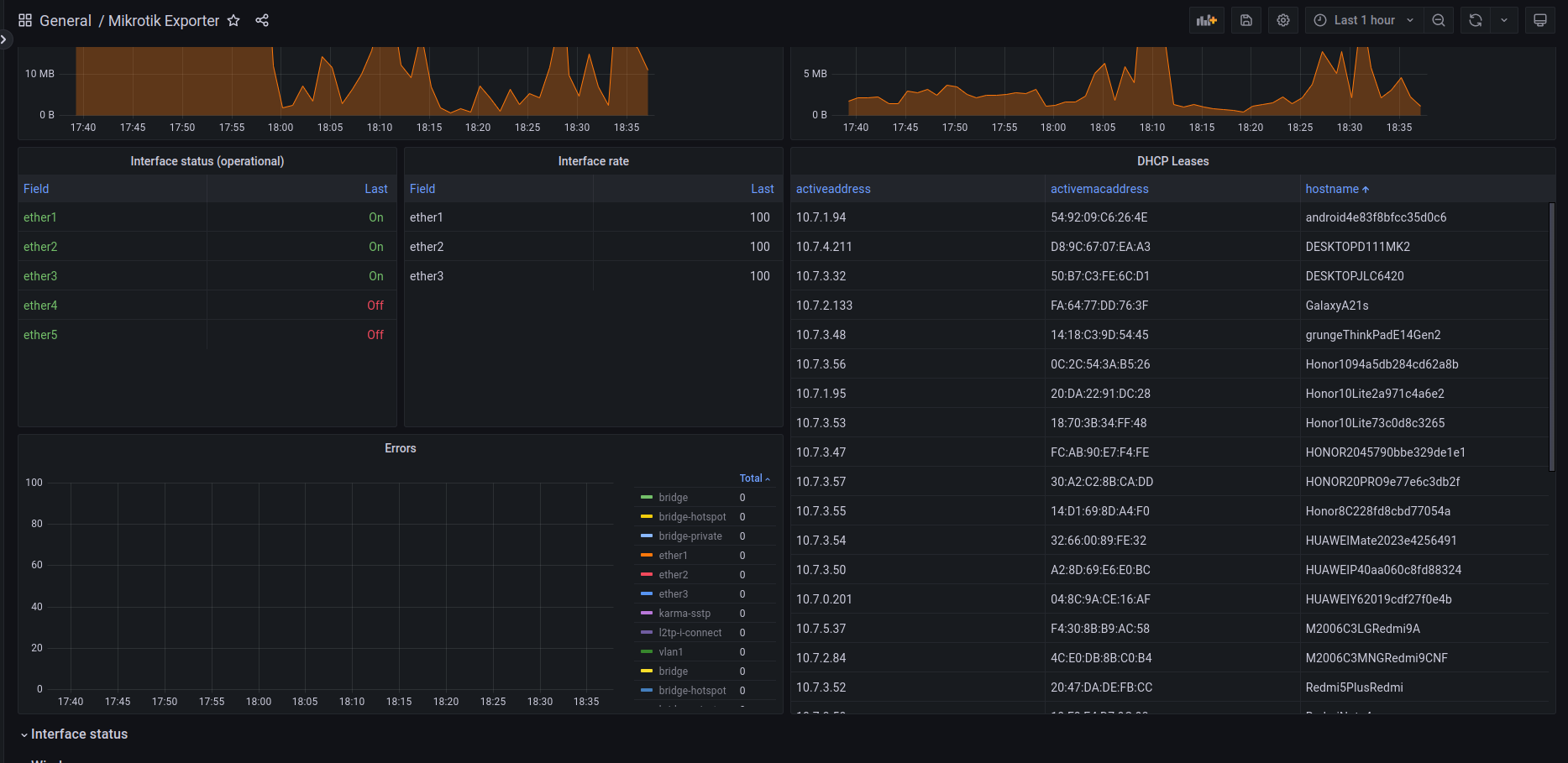Star the Mikrotik Exporter dashboard
Image resolution: width=1568 pixels, height=763 pixels.
tap(233, 20)
